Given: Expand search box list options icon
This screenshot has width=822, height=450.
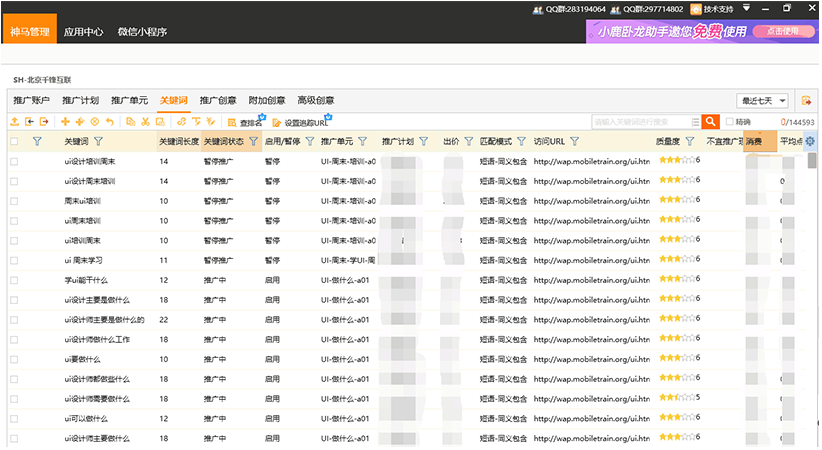Looking at the screenshot, I should click(x=693, y=121).
